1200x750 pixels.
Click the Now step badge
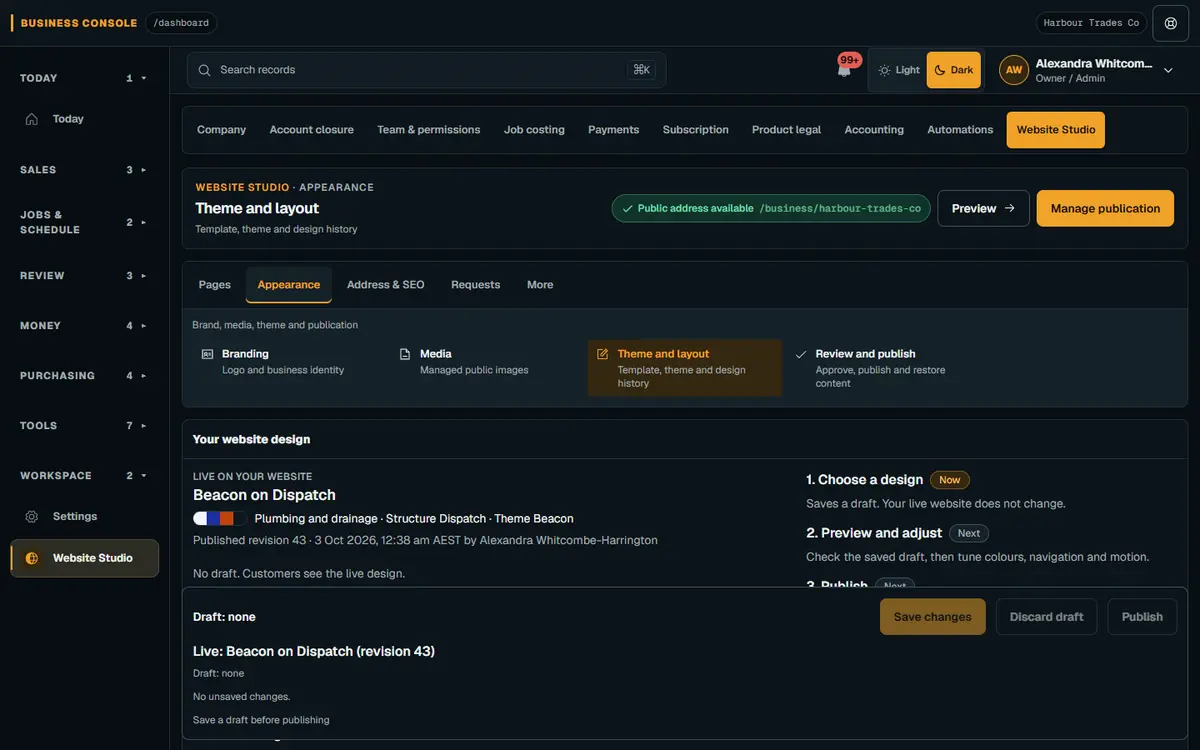[950, 480]
